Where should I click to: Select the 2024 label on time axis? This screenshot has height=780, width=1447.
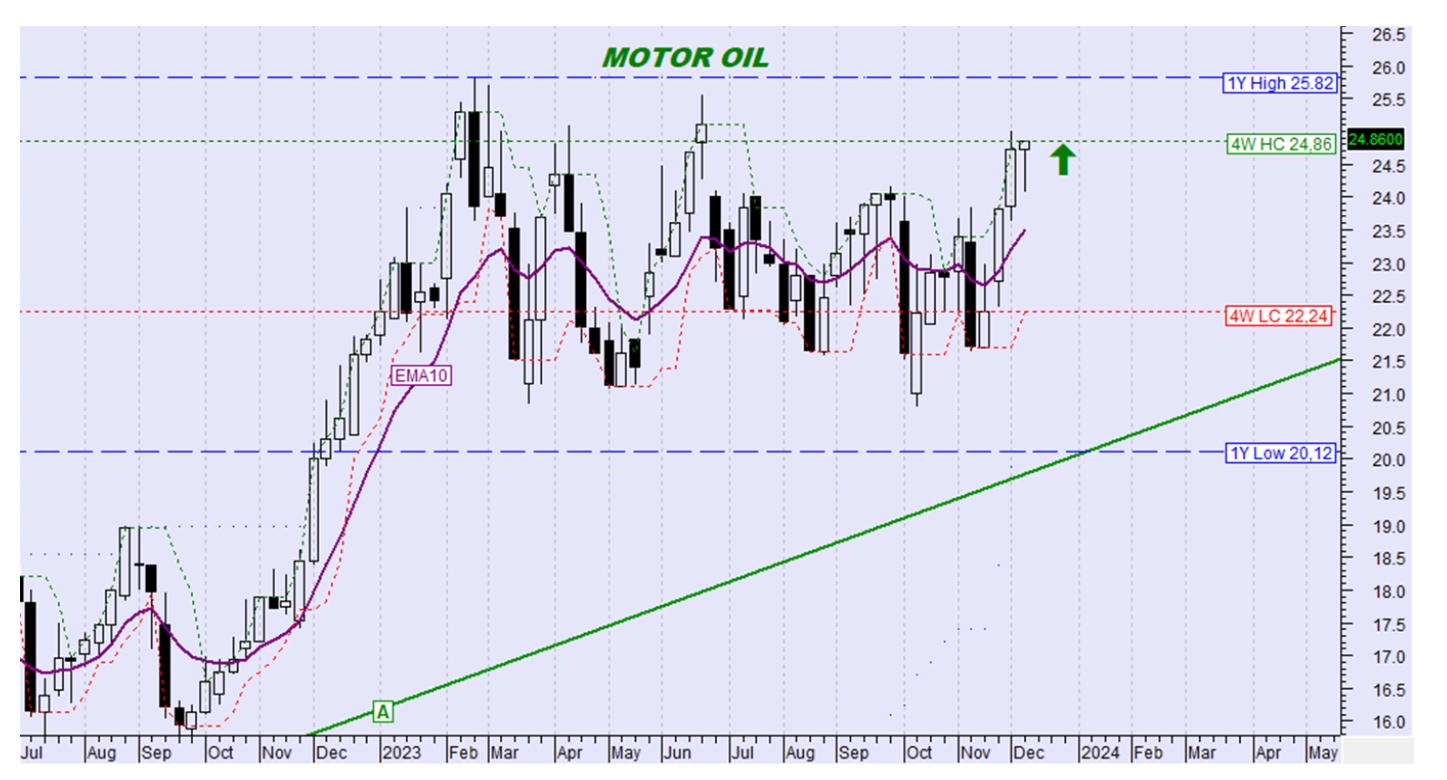[1100, 750]
